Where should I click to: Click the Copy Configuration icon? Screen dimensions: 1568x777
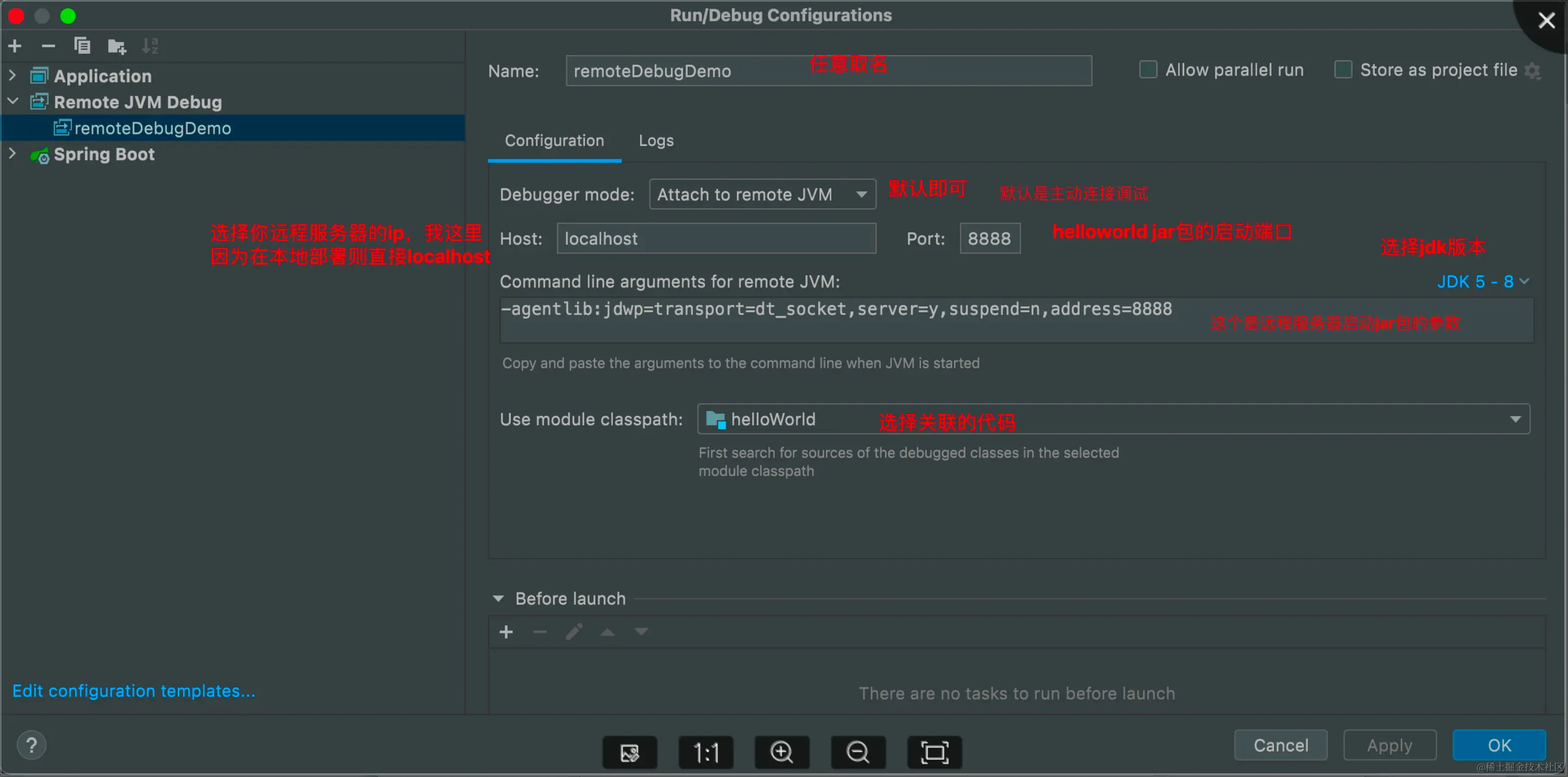tap(82, 46)
